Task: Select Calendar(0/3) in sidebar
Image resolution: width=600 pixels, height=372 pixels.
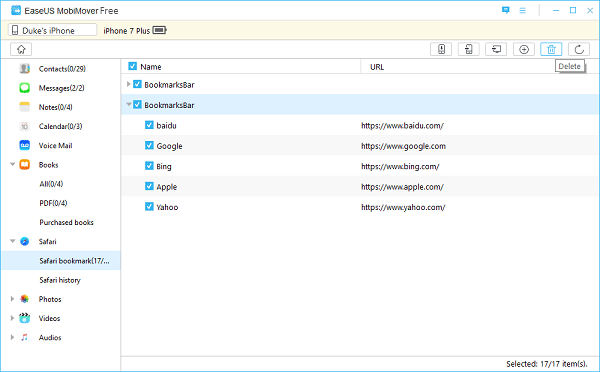Action: click(x=60, y=126)
